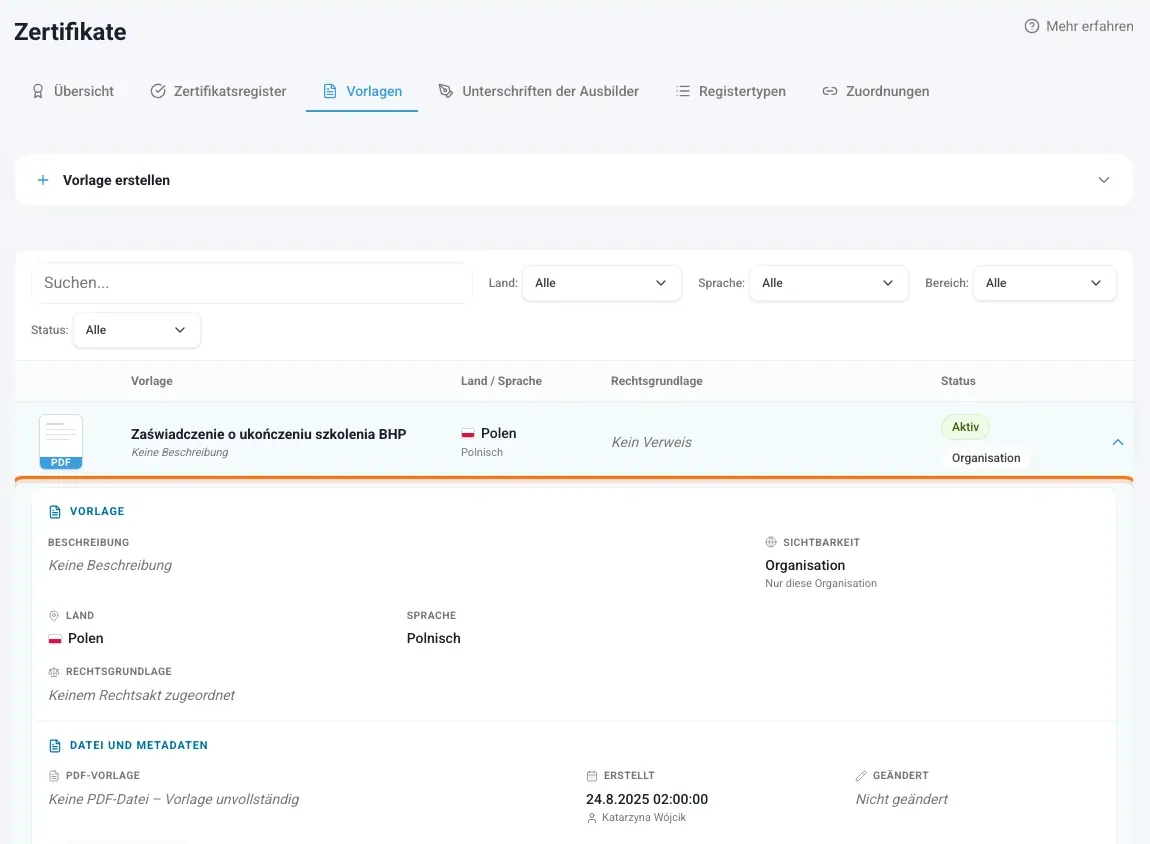This screenshot has height=844, width=1150.
Task: Select the Vorlagen tab
Action: (362, 91)
